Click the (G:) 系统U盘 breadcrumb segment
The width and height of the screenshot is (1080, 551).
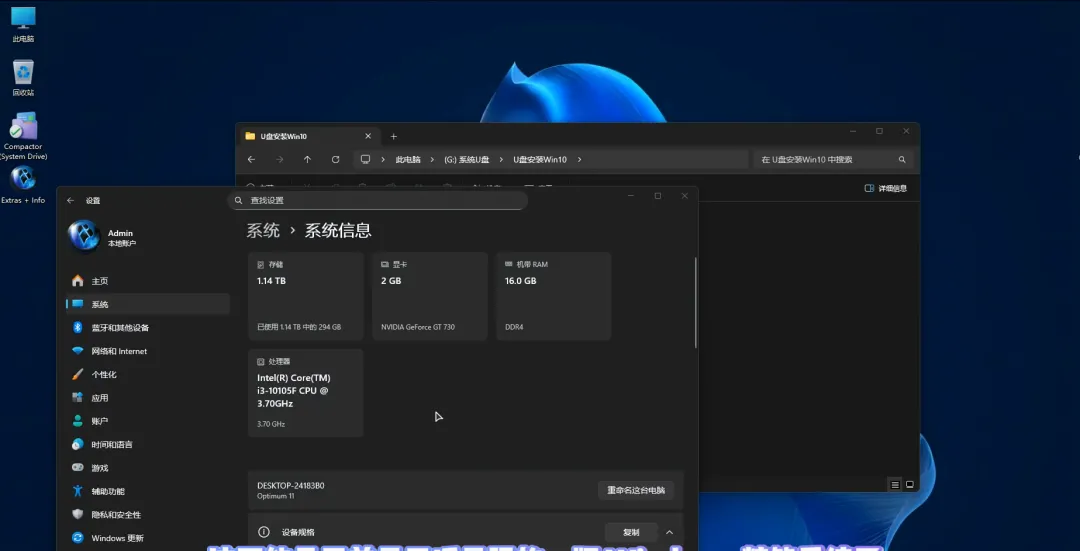pyautogui.click(x=466, y=159)
